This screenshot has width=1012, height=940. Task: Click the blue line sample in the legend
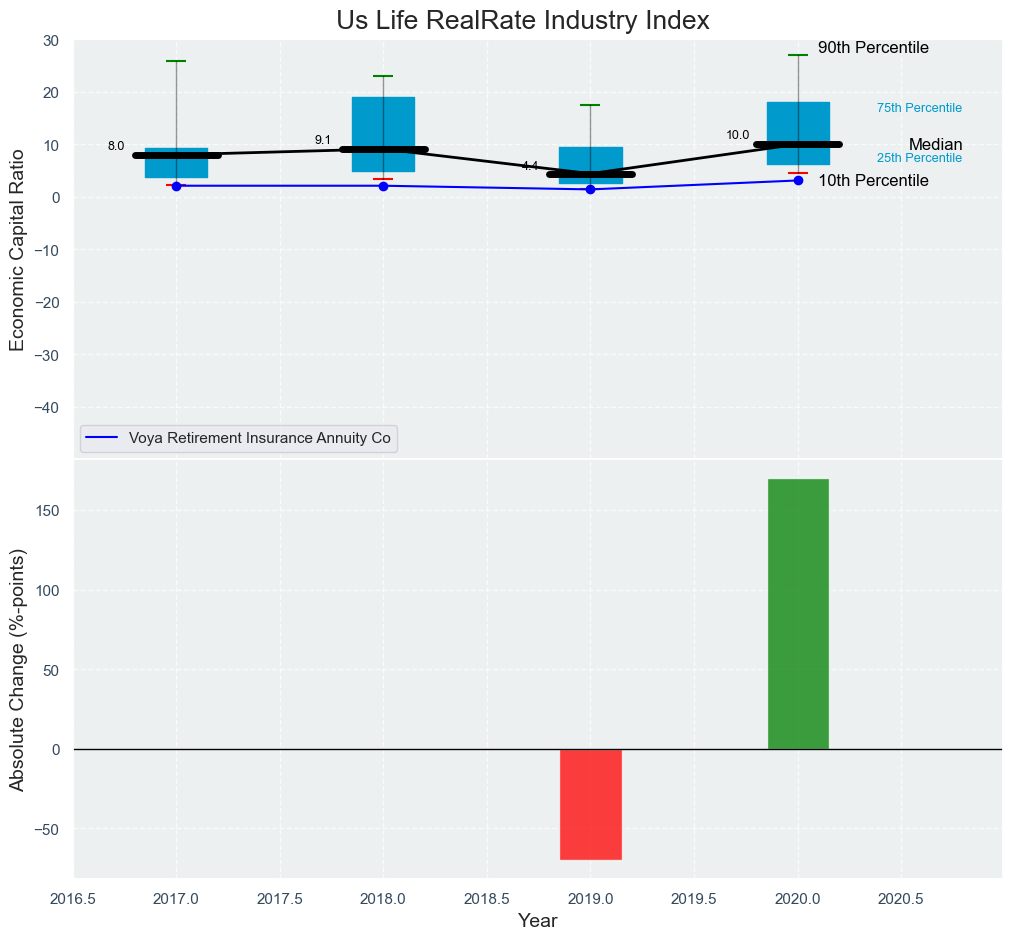103,438
